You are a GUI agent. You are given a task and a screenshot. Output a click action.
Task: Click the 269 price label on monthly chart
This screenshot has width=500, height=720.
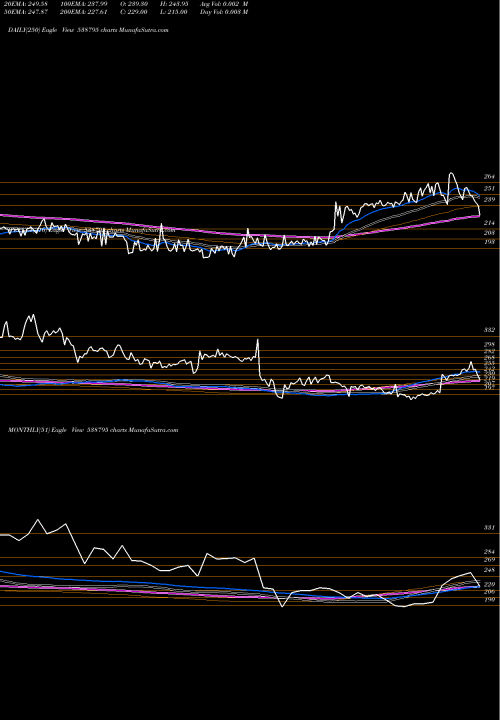coord(489,560)
